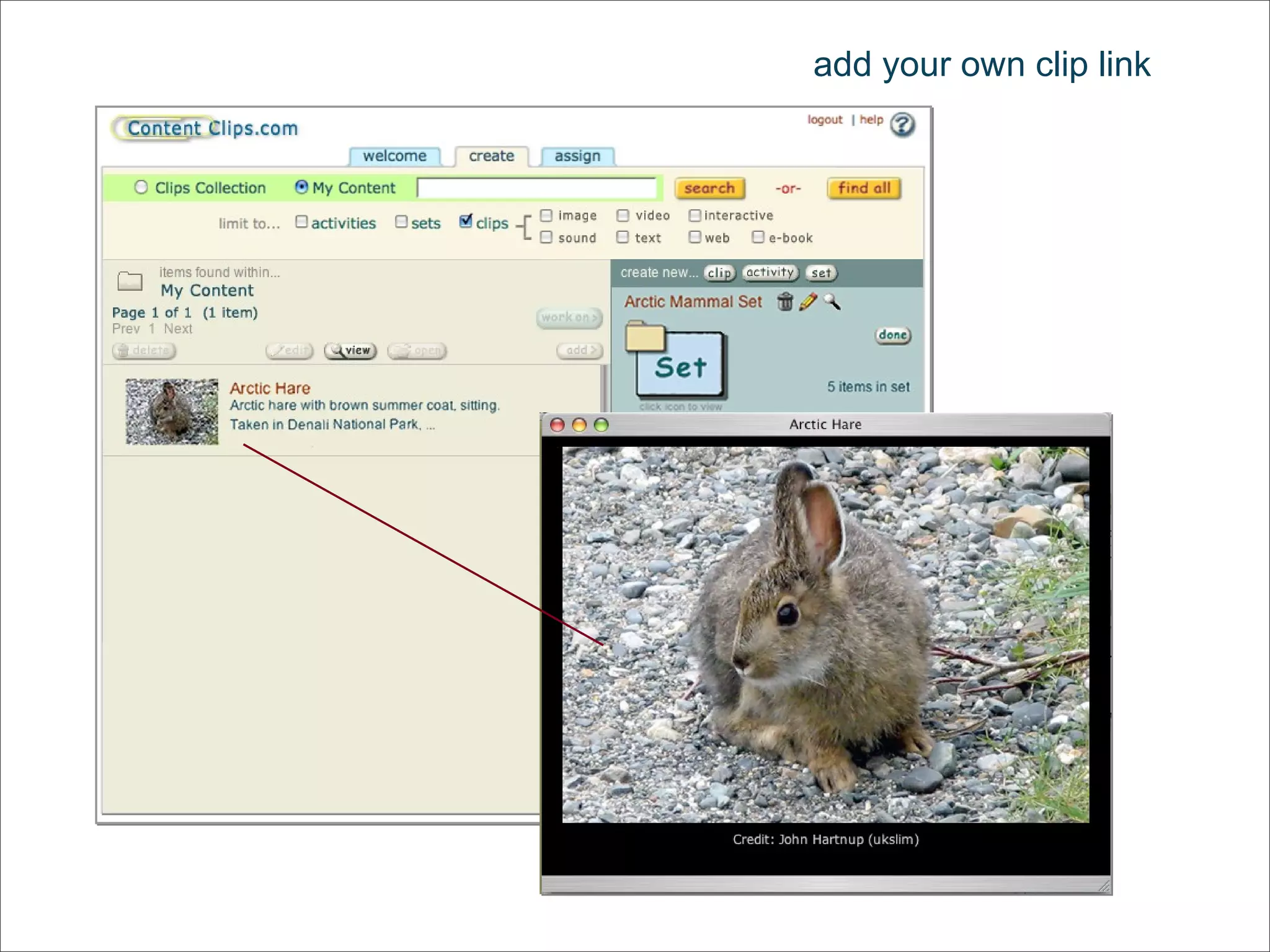Click the help question mark icon
Screen dimensions: 1270x952
click(902, 125)
